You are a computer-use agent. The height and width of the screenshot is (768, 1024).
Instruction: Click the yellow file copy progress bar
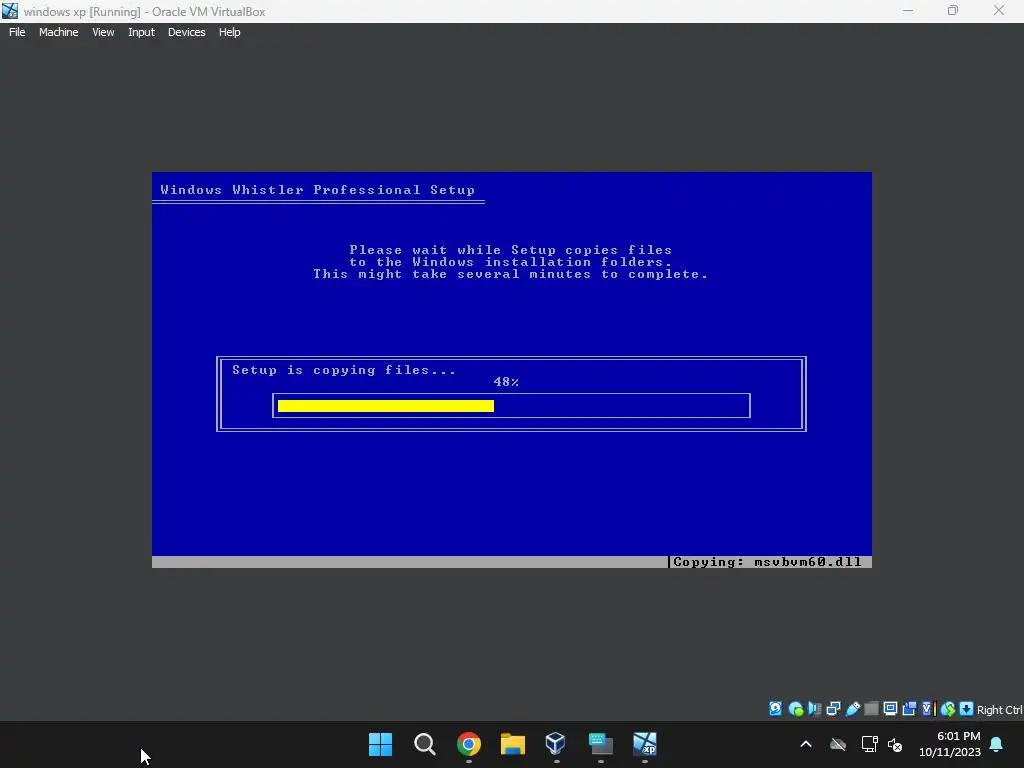click(x=386, y=406)
